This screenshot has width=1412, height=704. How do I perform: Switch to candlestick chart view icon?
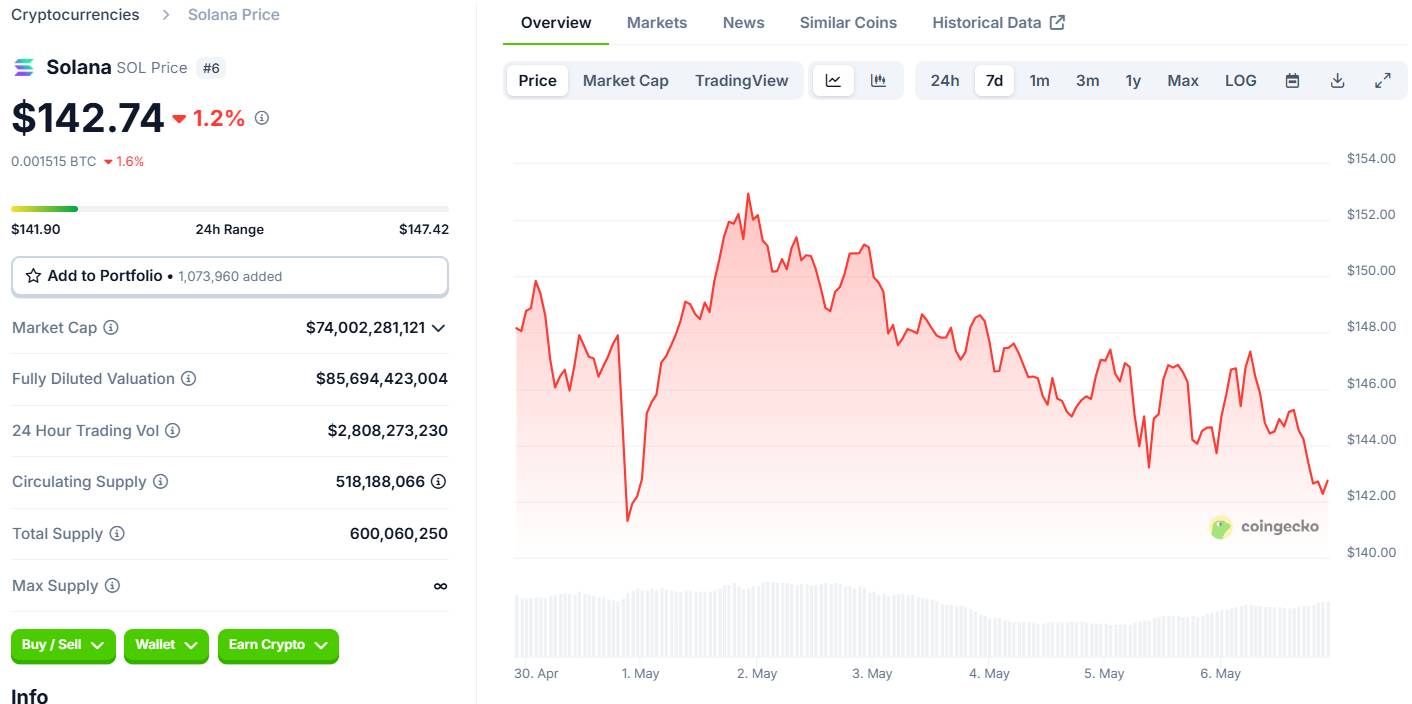(878, 81)
